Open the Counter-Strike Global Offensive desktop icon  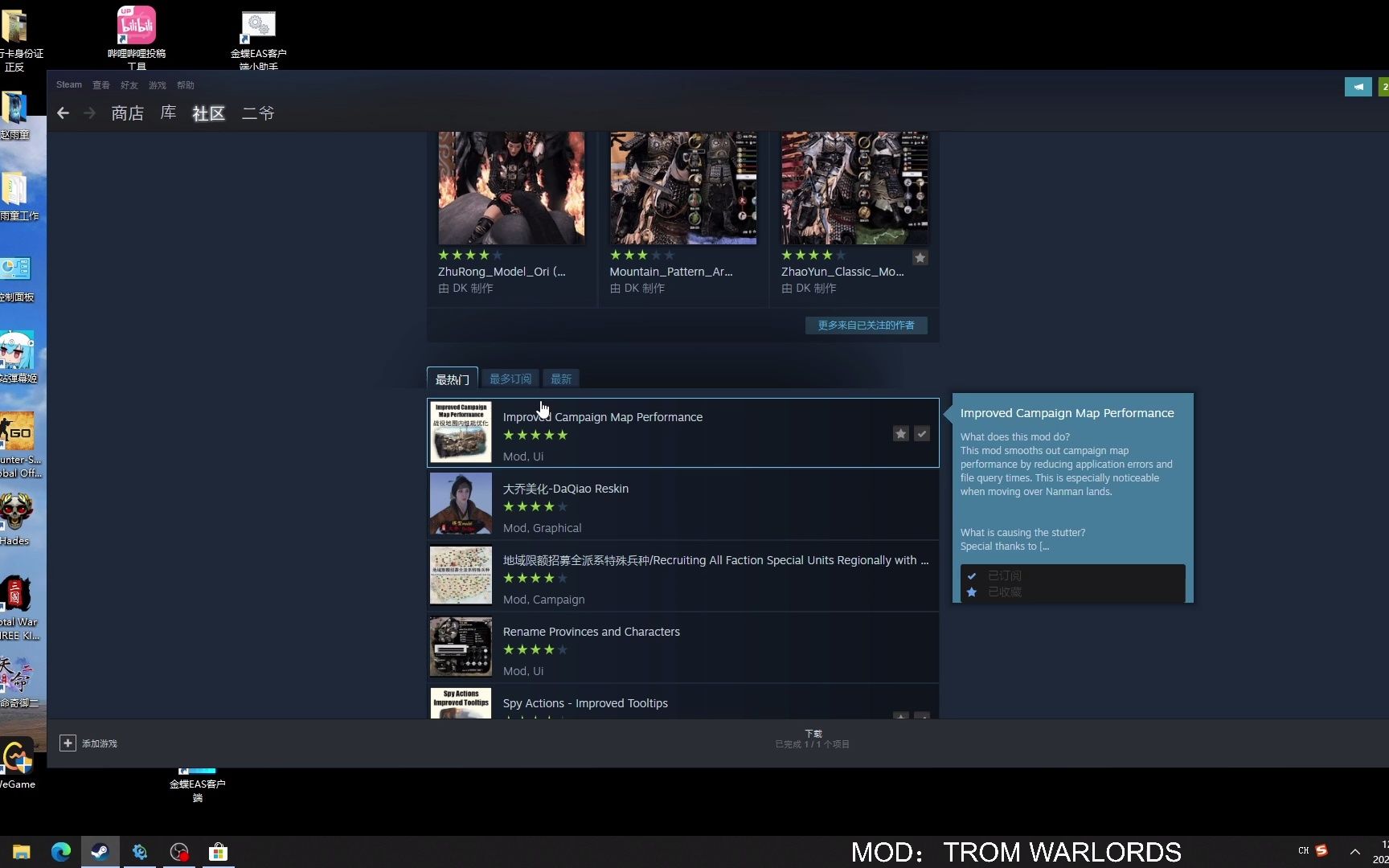[19, 444]
